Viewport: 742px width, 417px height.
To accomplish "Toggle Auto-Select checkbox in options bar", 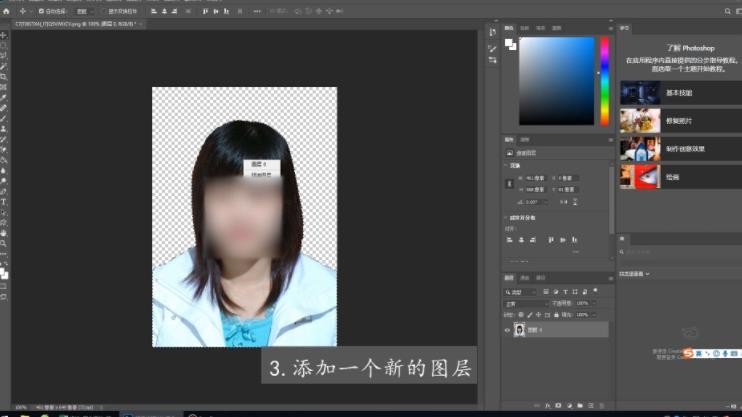I will [x=41, y=11].
